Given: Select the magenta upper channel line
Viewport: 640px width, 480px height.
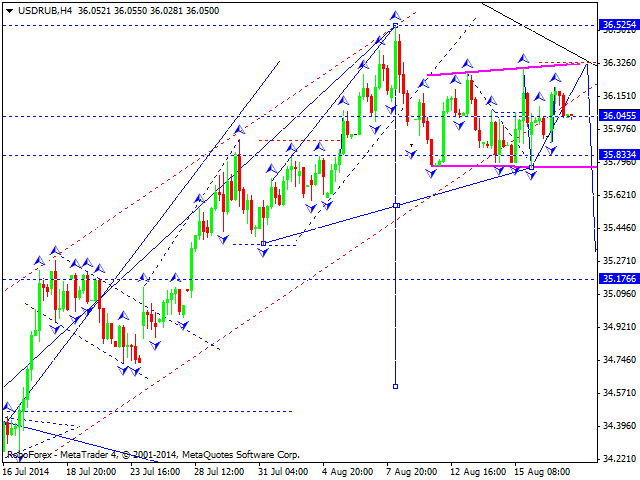Looking at the screenshot, I should [x=500, y=69].
